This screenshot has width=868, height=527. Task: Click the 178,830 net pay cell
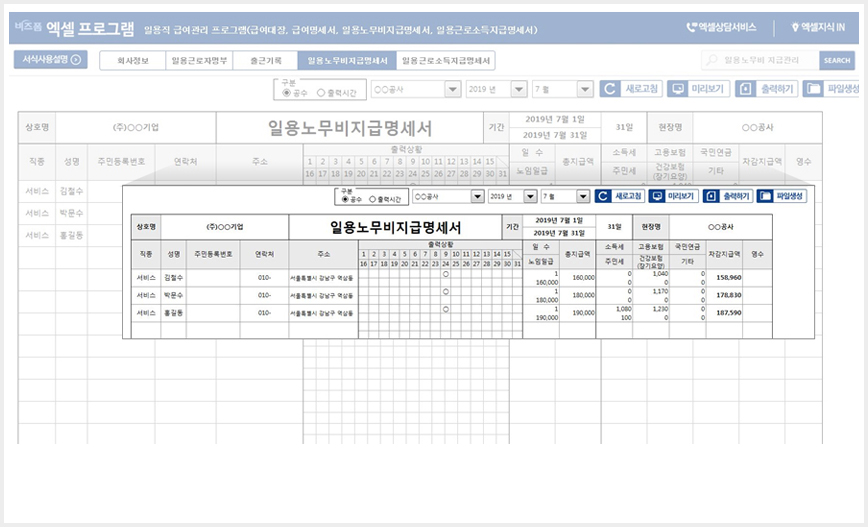pos(724,296)
